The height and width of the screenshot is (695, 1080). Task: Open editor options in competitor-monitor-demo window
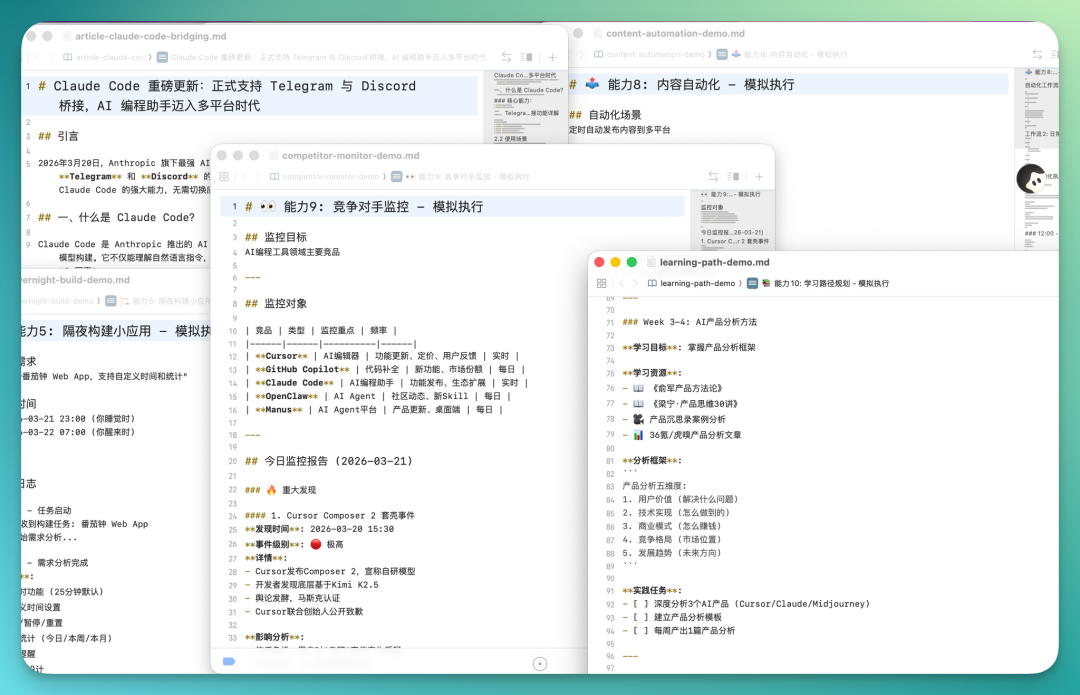[x=734, y=177]
